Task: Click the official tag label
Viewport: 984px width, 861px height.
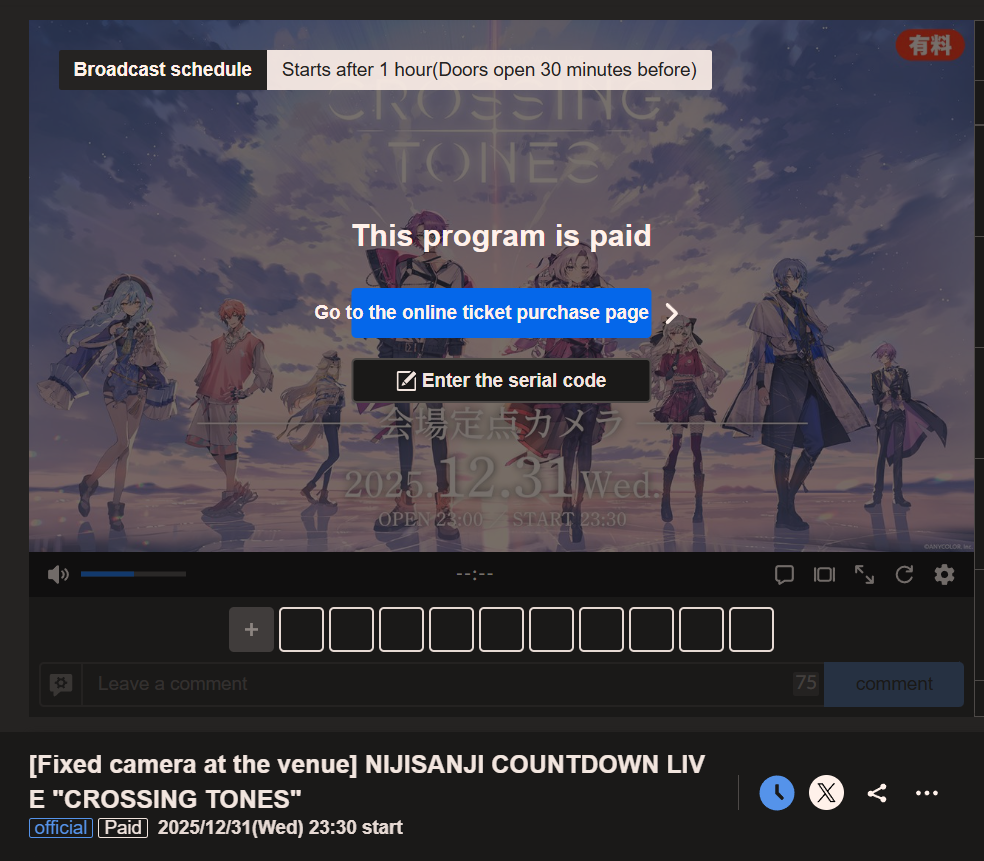Action: (61, 828)
